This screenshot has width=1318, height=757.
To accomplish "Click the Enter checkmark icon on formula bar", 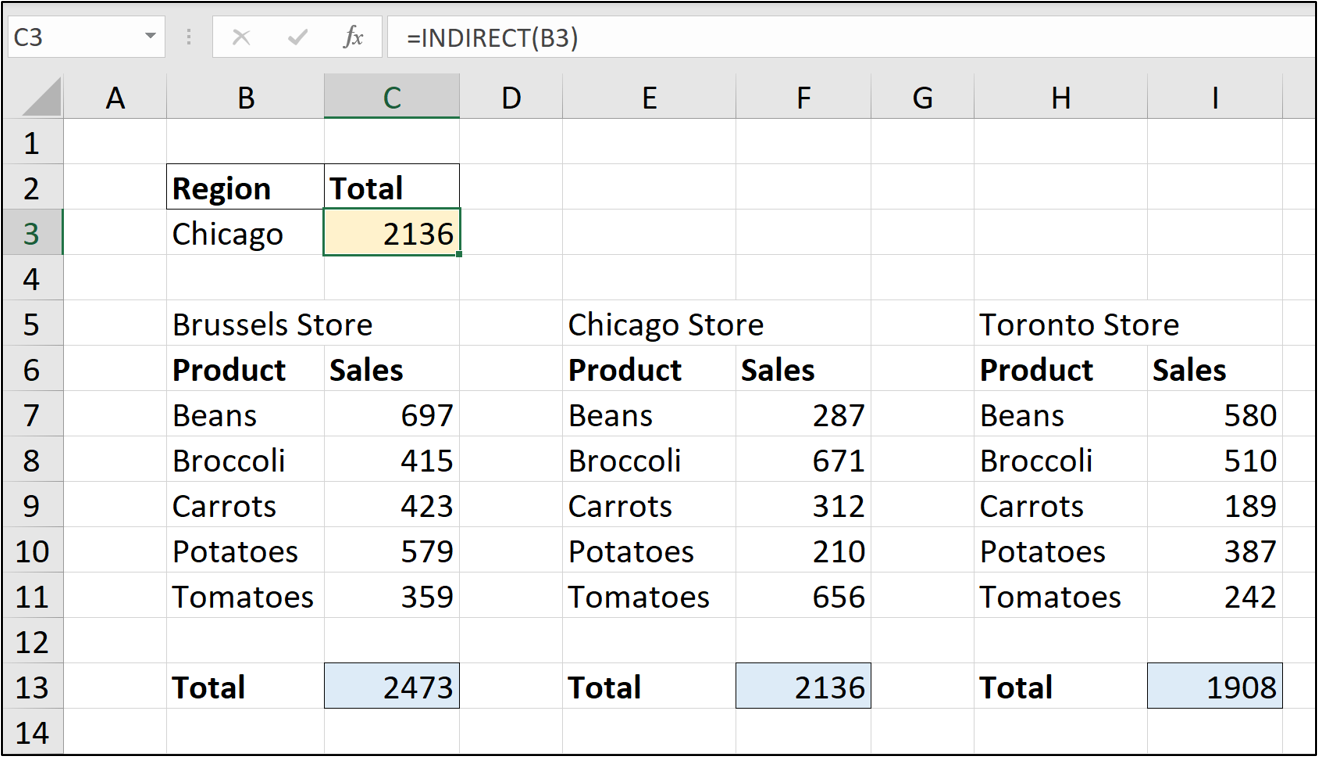I will click(x=296, y=36).
